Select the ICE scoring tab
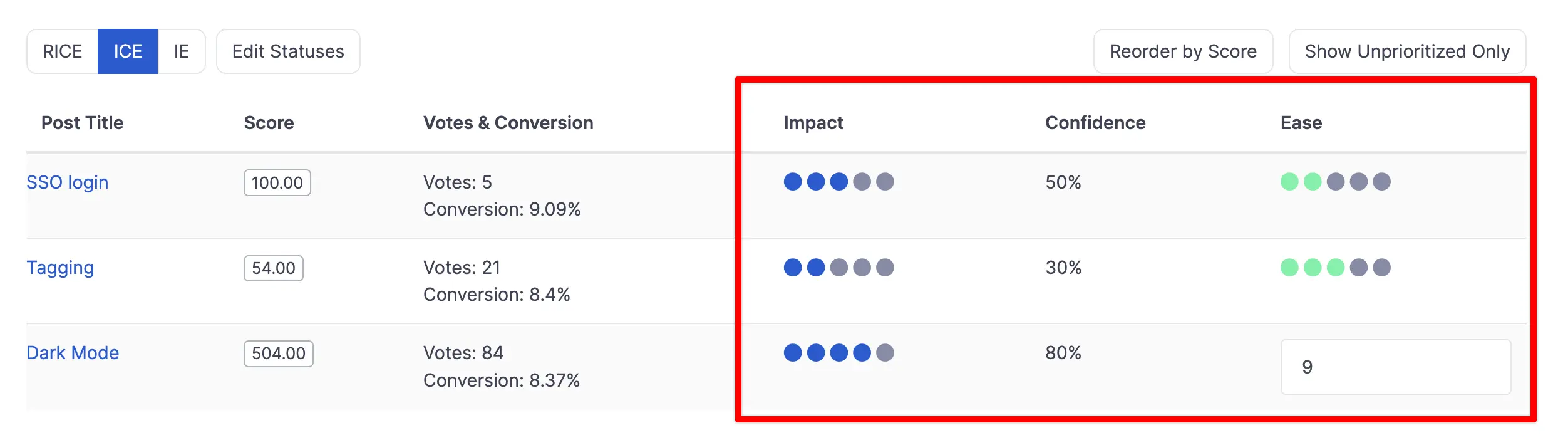Screen dimensions: 1568x440 point(128,51)
